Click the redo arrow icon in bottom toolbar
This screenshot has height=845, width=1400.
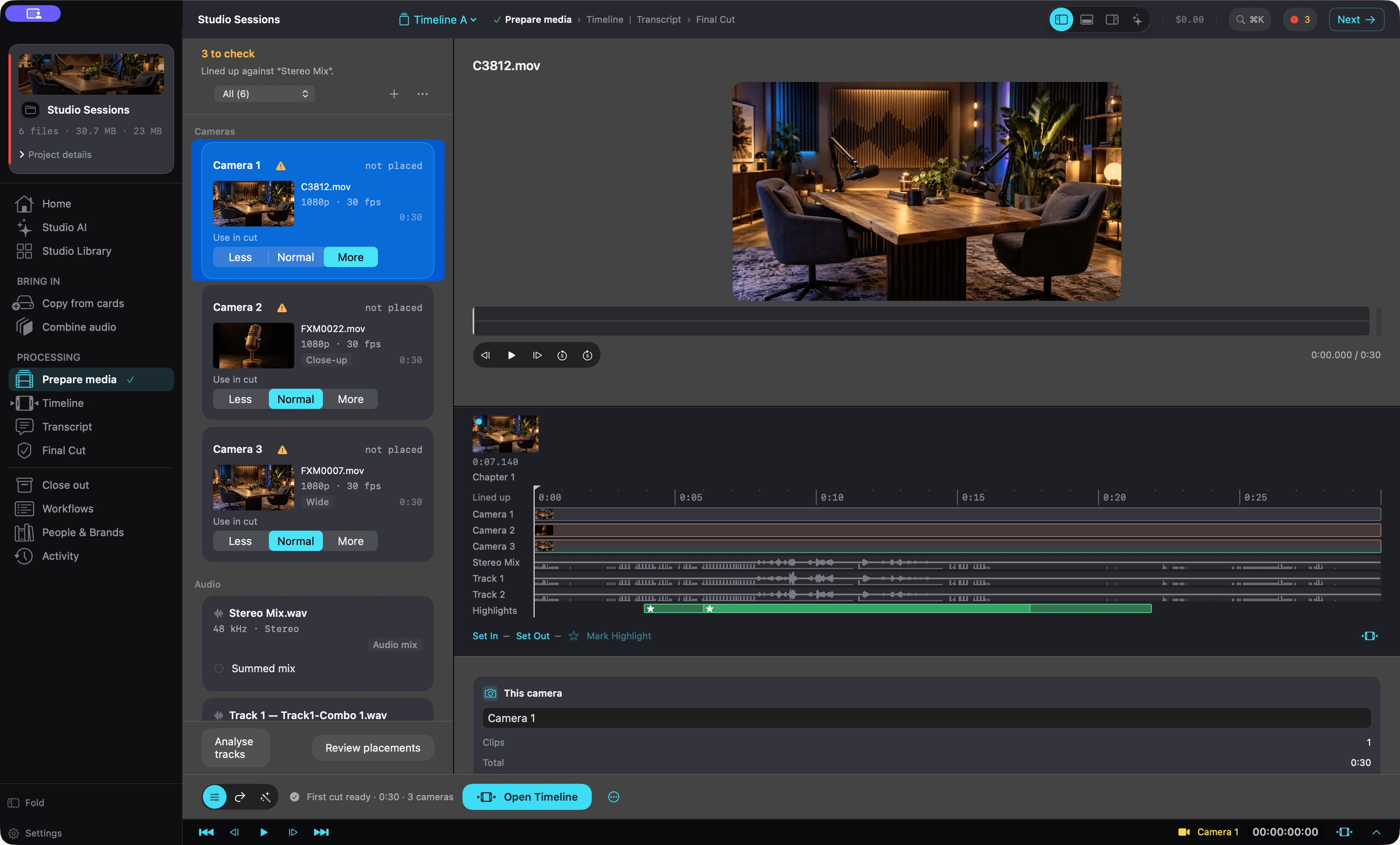(240, 797)
